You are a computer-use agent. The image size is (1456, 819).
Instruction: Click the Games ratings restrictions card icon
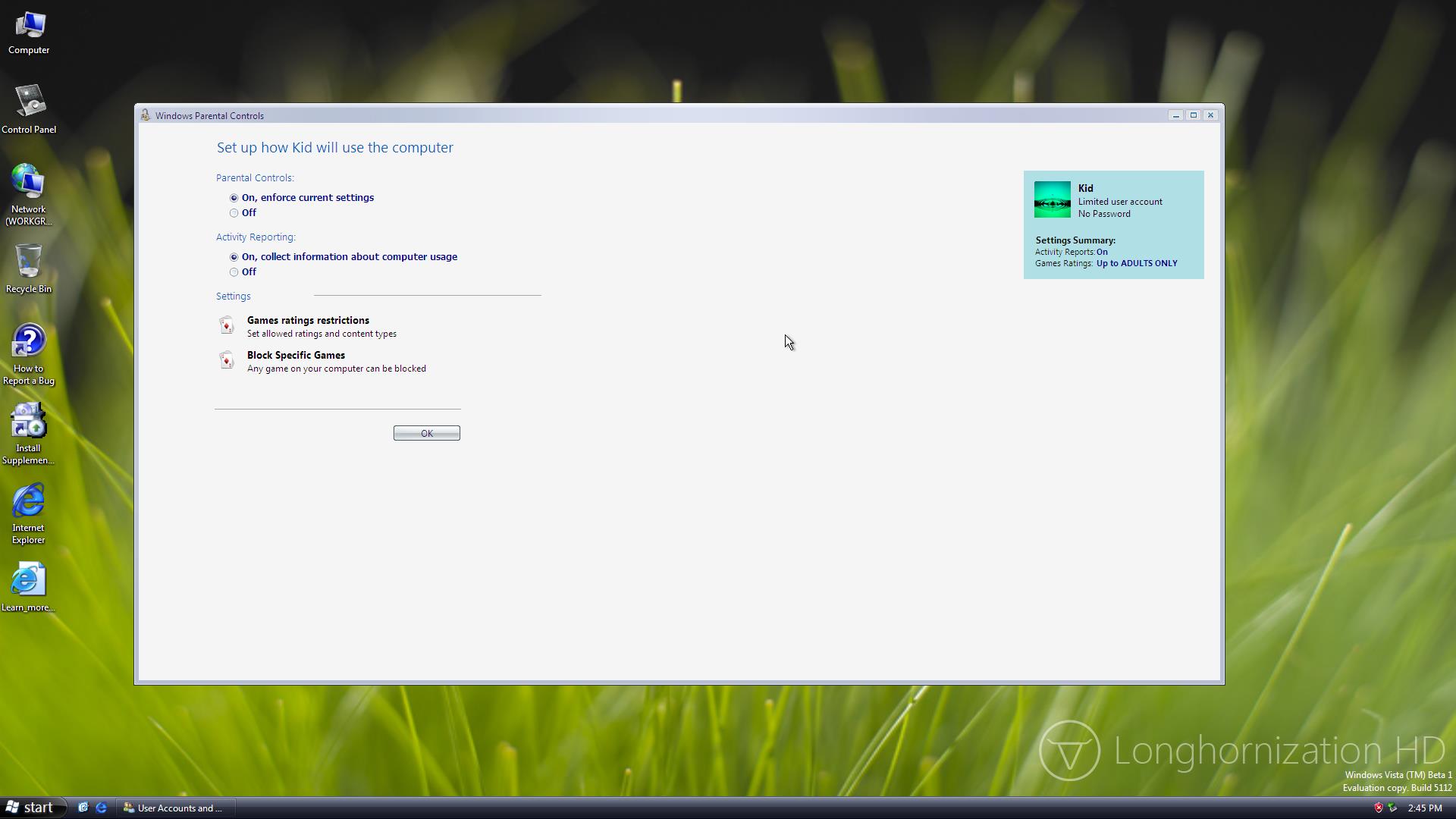point(227,325)
